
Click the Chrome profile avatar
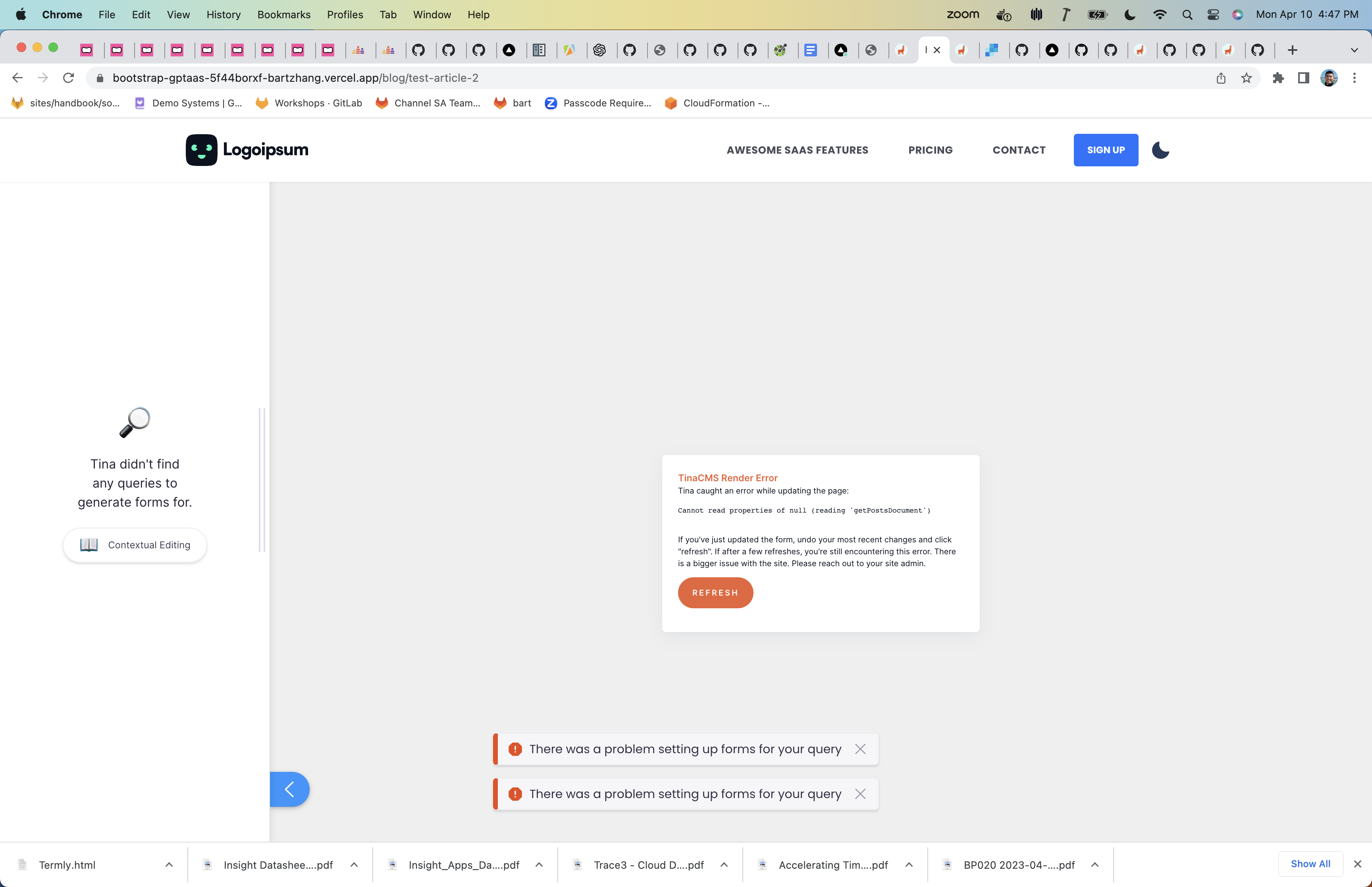click(x=1328, y=78)
